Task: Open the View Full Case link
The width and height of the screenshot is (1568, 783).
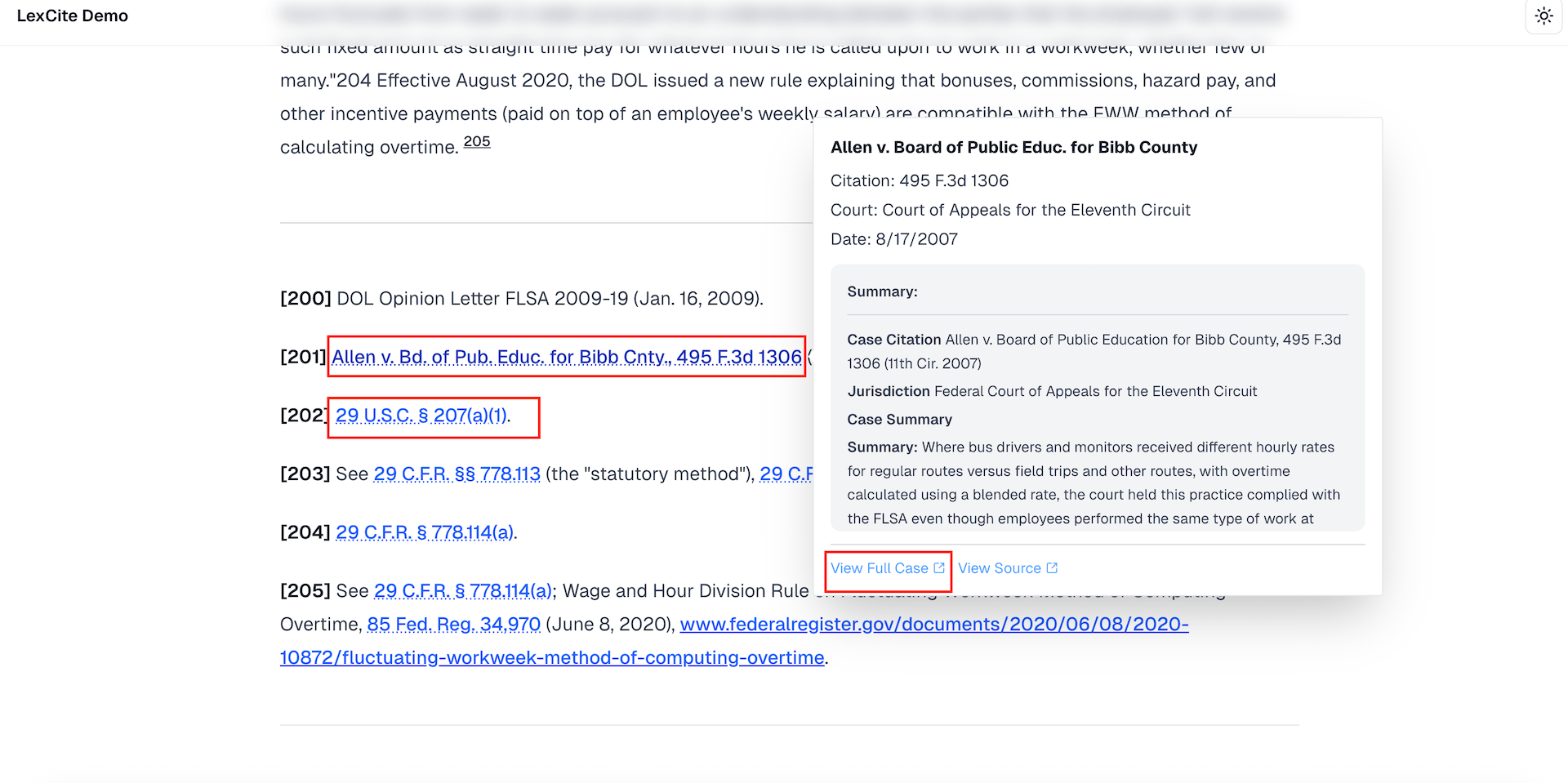Action: (x=878, y=568)
